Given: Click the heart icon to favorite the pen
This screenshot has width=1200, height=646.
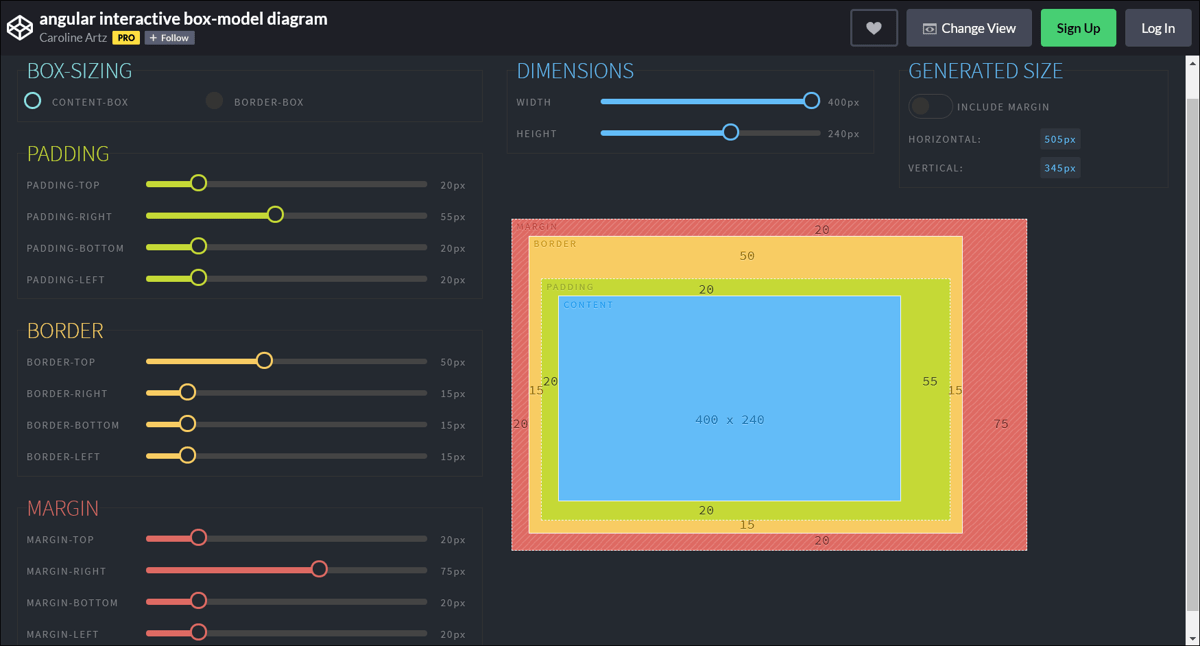Looking at the screenshot, I should pyautogui.click(x=873, y=27).
